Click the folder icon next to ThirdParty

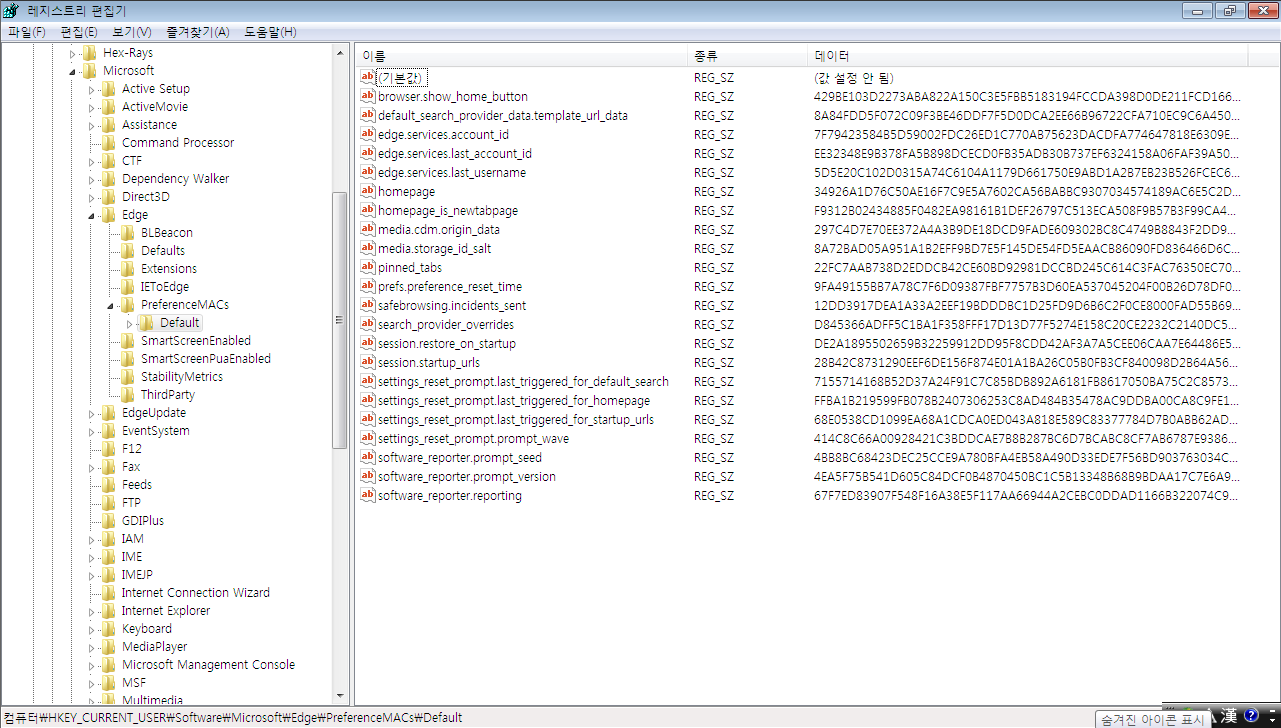point(128,395)
